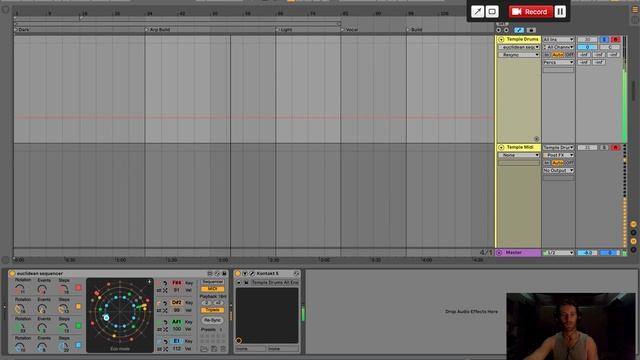Toggle the red ring enable square
This screenshot has height=360, width=640.
tap(78, 288)
